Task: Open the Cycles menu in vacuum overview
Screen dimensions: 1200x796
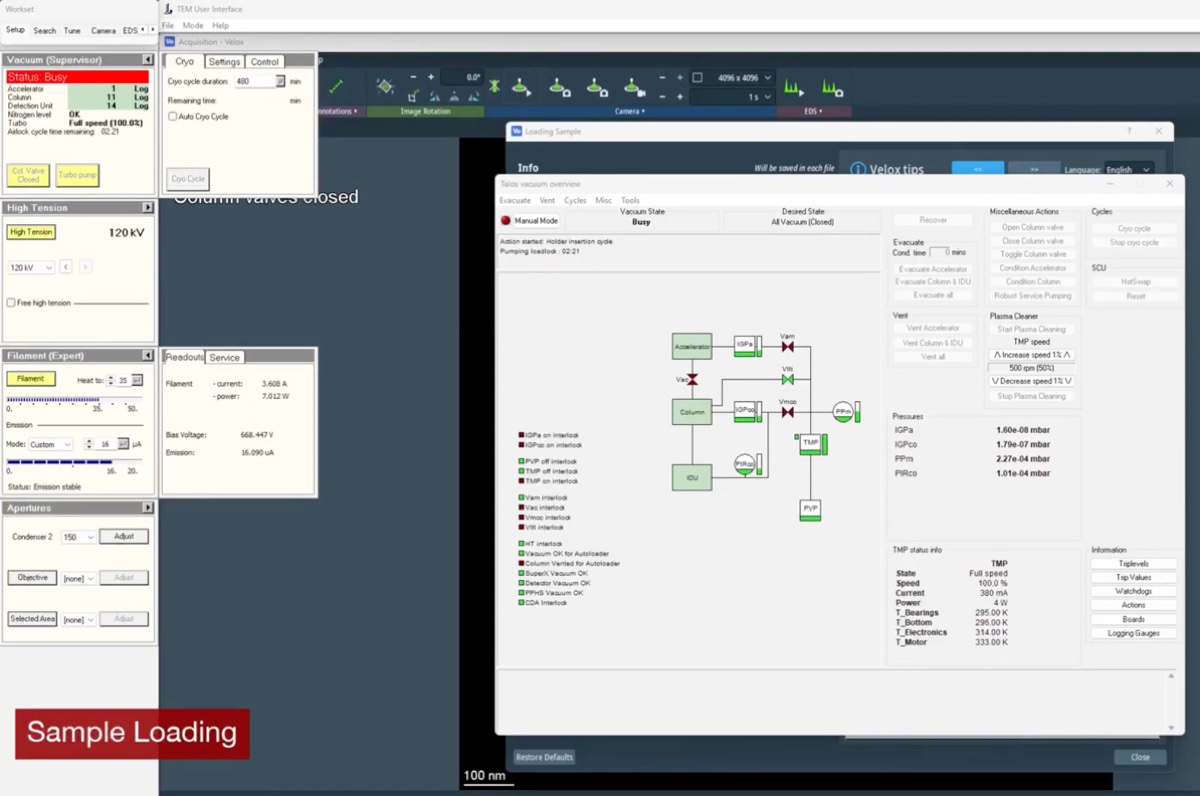Action: tap(575, 200)
